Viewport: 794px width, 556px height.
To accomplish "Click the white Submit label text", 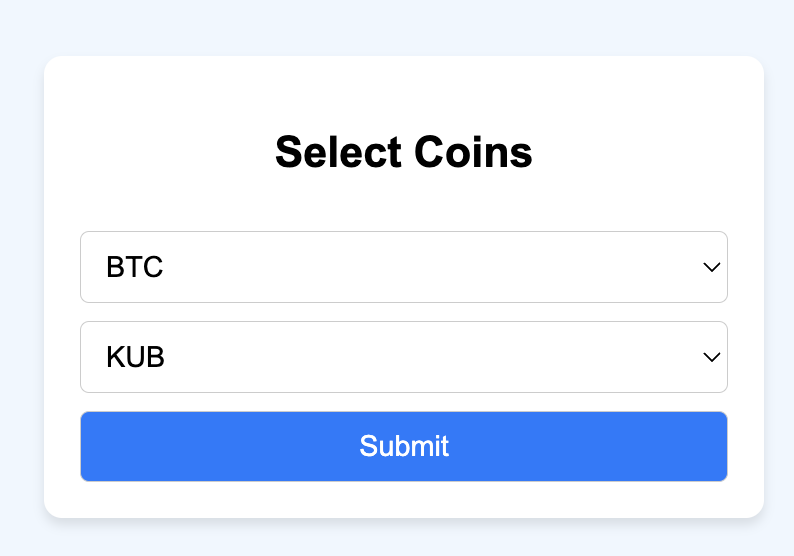I will 403,446.
